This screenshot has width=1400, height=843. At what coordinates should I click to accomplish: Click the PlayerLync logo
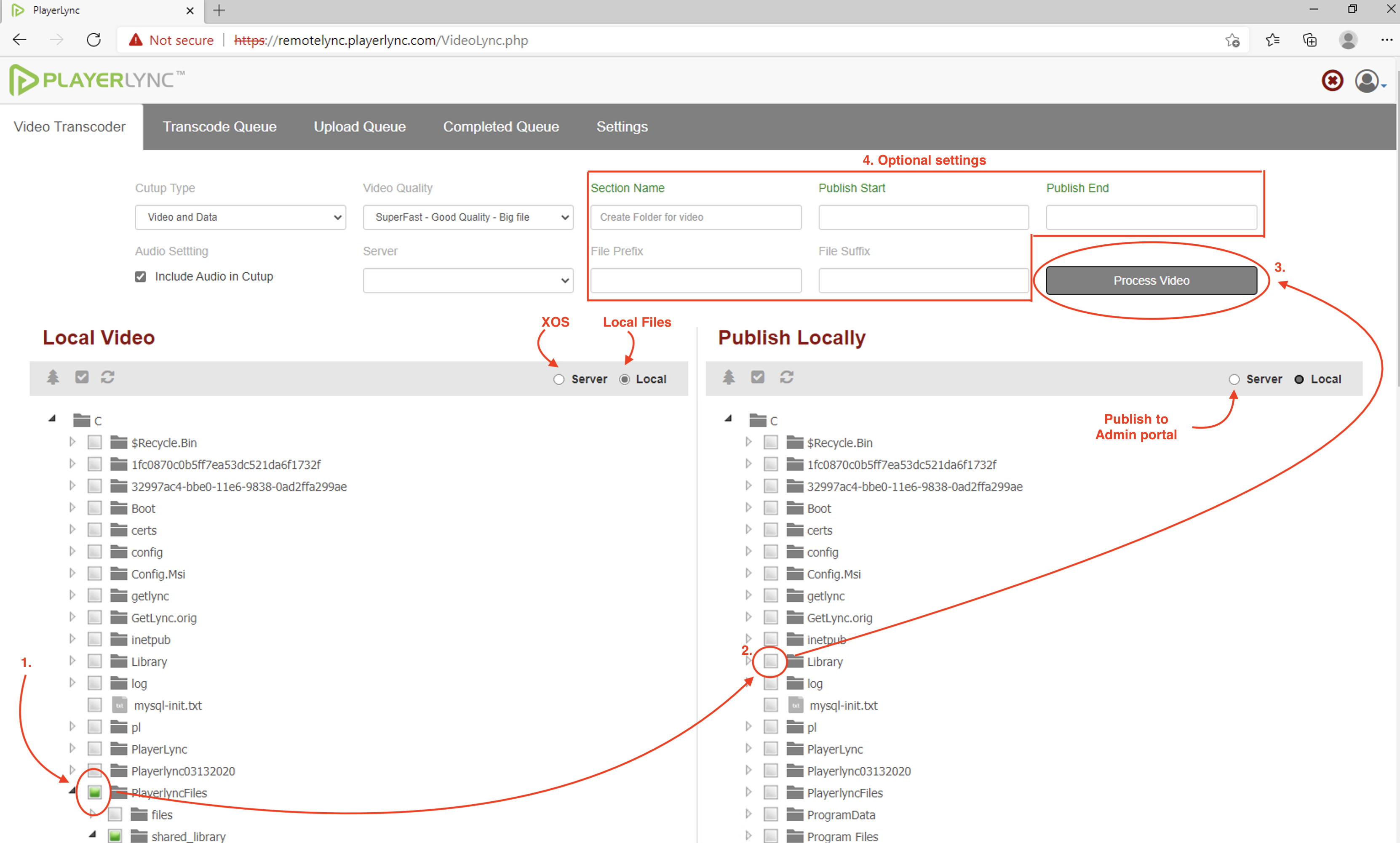(96, 80)
